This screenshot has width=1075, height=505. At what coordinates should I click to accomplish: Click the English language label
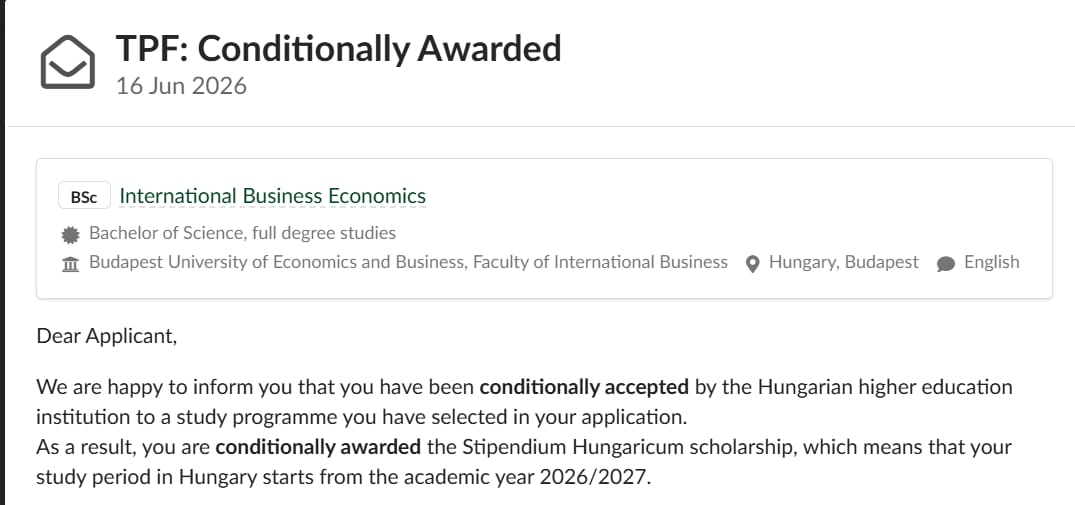(991, 262)
